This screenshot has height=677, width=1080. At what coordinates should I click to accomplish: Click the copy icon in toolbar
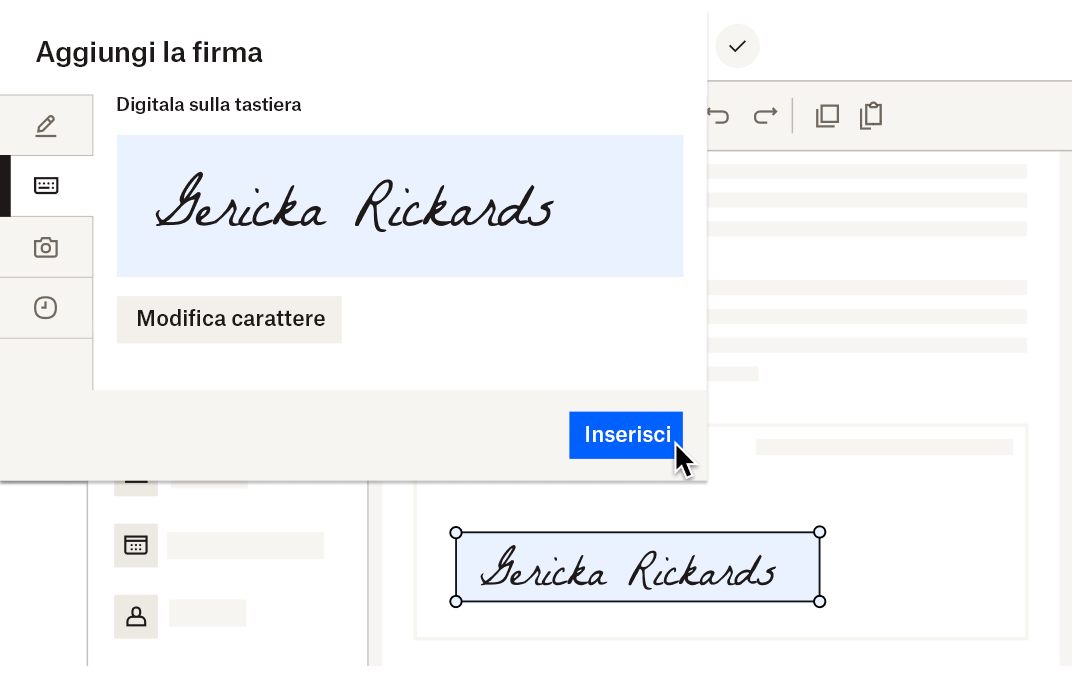(827, 116)
